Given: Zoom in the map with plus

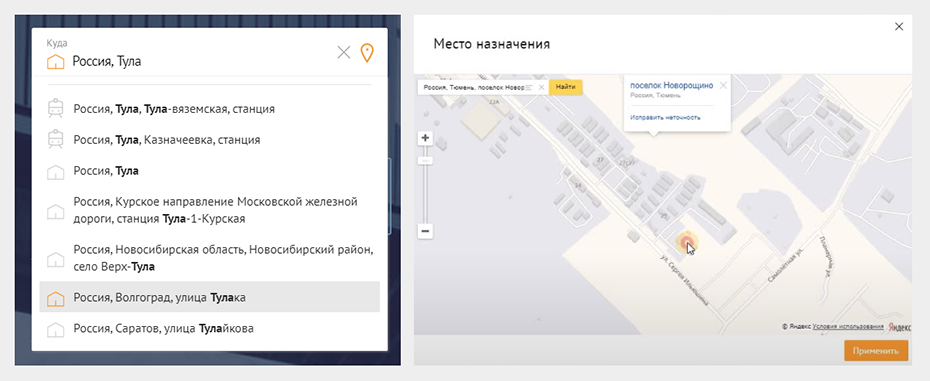Looking at the screenshot, I should [425, 138].
